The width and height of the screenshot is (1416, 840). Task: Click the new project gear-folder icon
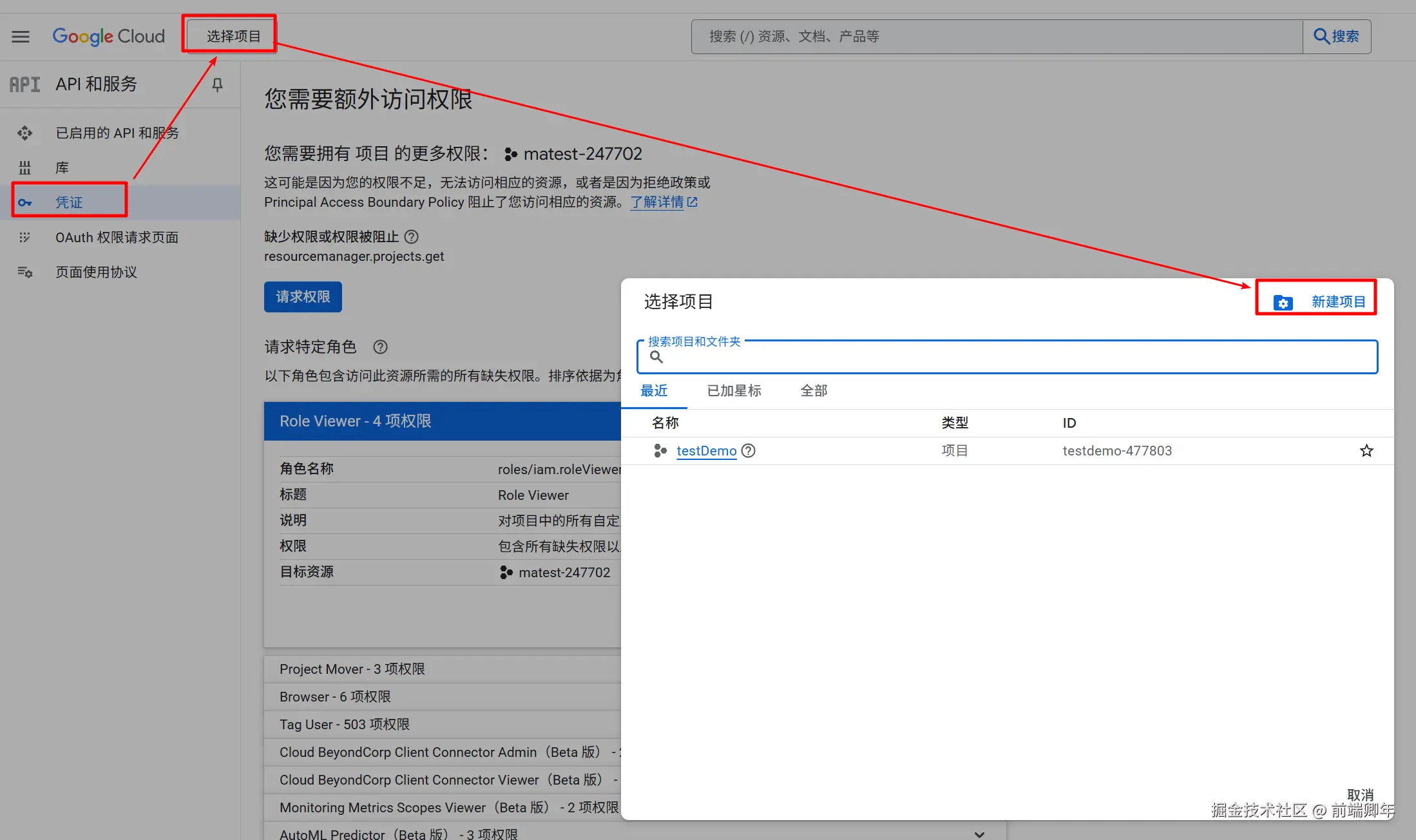[x=1283, y=301]
